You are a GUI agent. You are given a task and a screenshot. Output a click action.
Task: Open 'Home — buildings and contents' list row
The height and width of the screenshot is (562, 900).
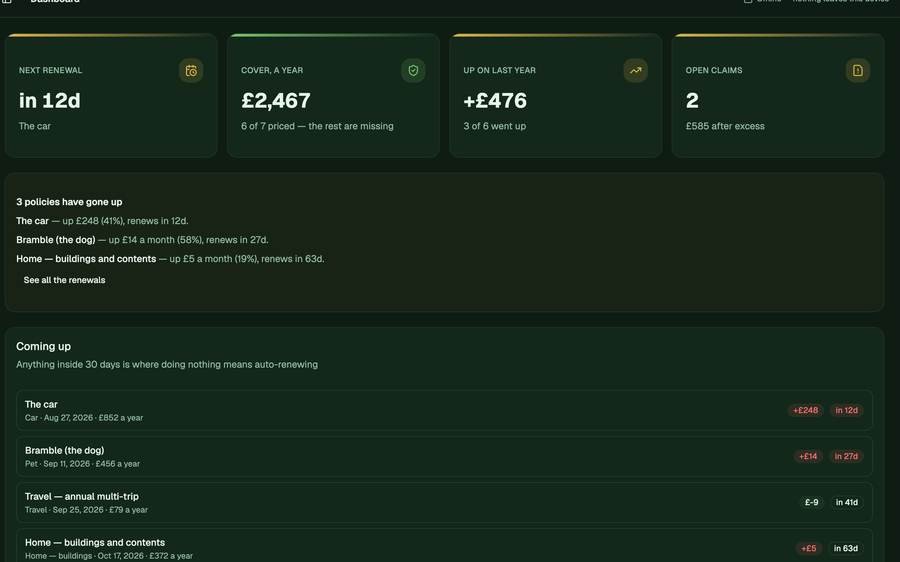(x=445, y=547)
